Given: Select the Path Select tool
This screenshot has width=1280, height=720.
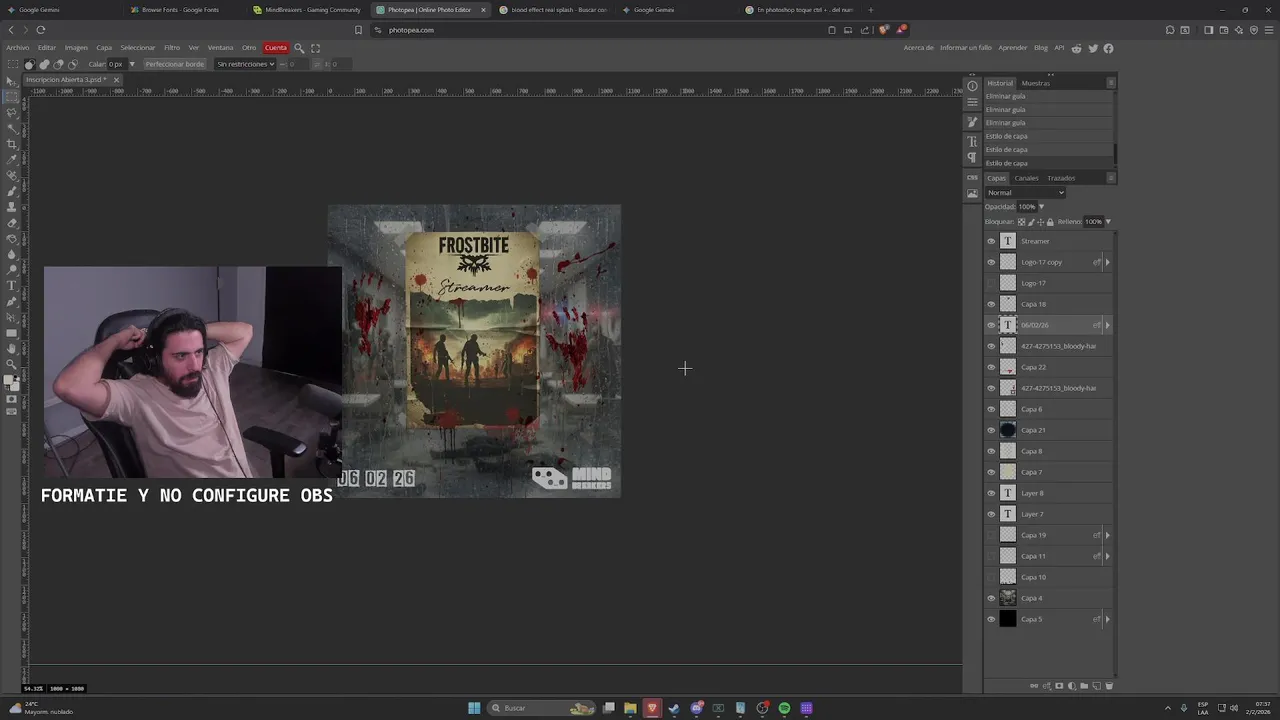Looking at the screenshot, I should tap(12, 317).
